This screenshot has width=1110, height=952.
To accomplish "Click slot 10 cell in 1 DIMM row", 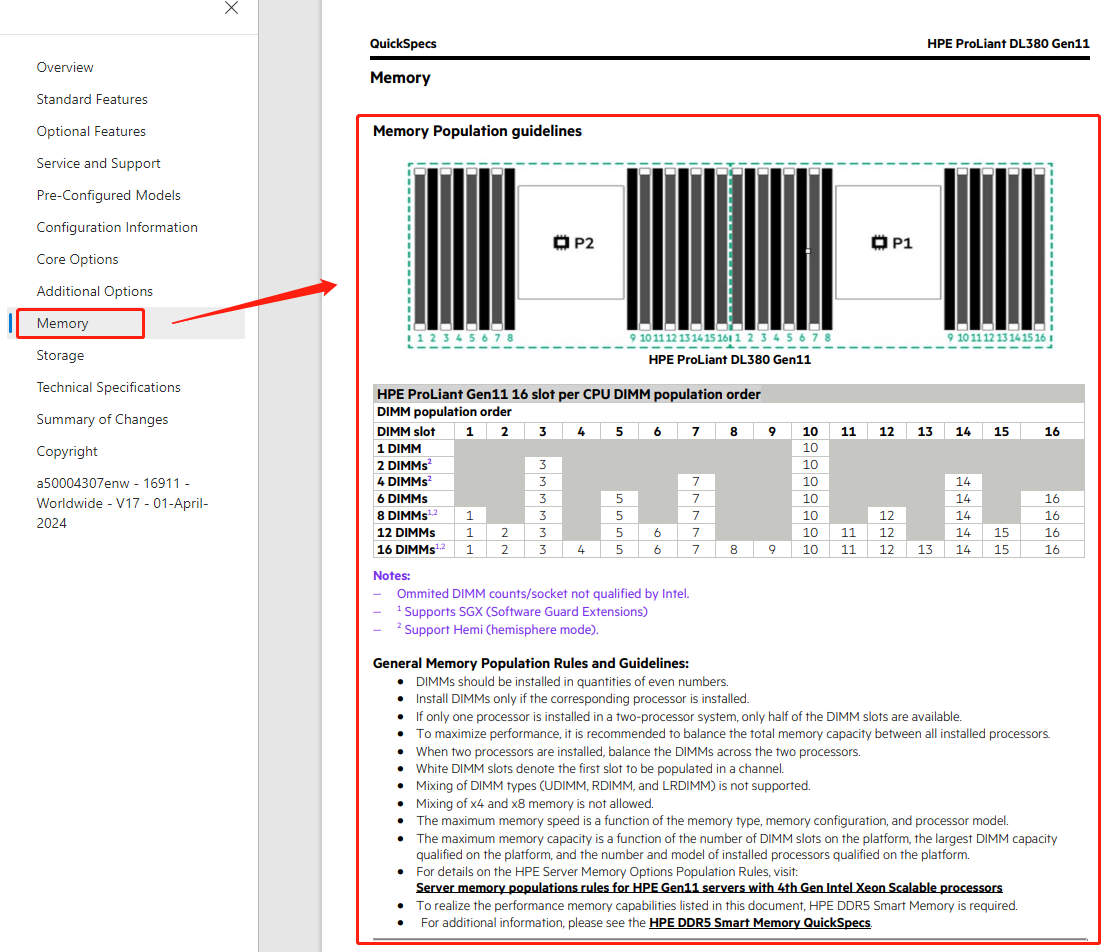I will (x=810, y=448).
